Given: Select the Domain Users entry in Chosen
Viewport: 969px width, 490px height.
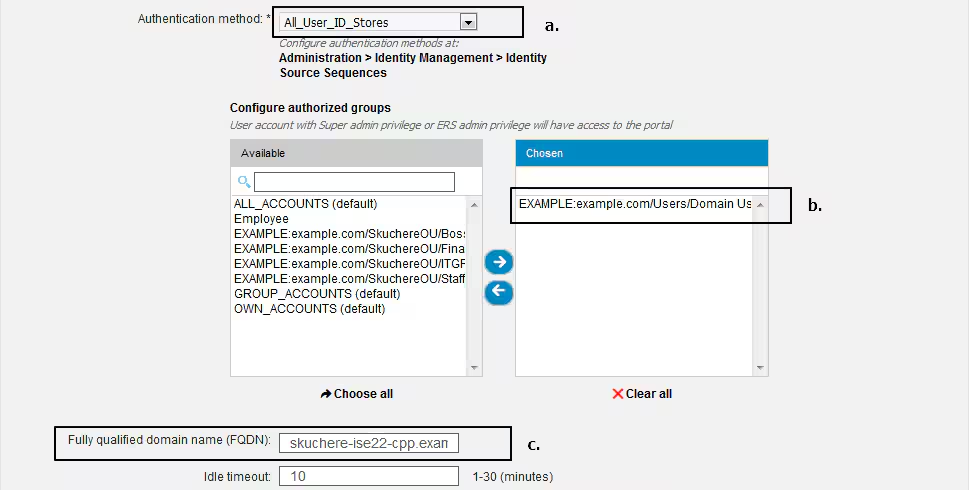Looking at the screenshot, I should [635, 204].
